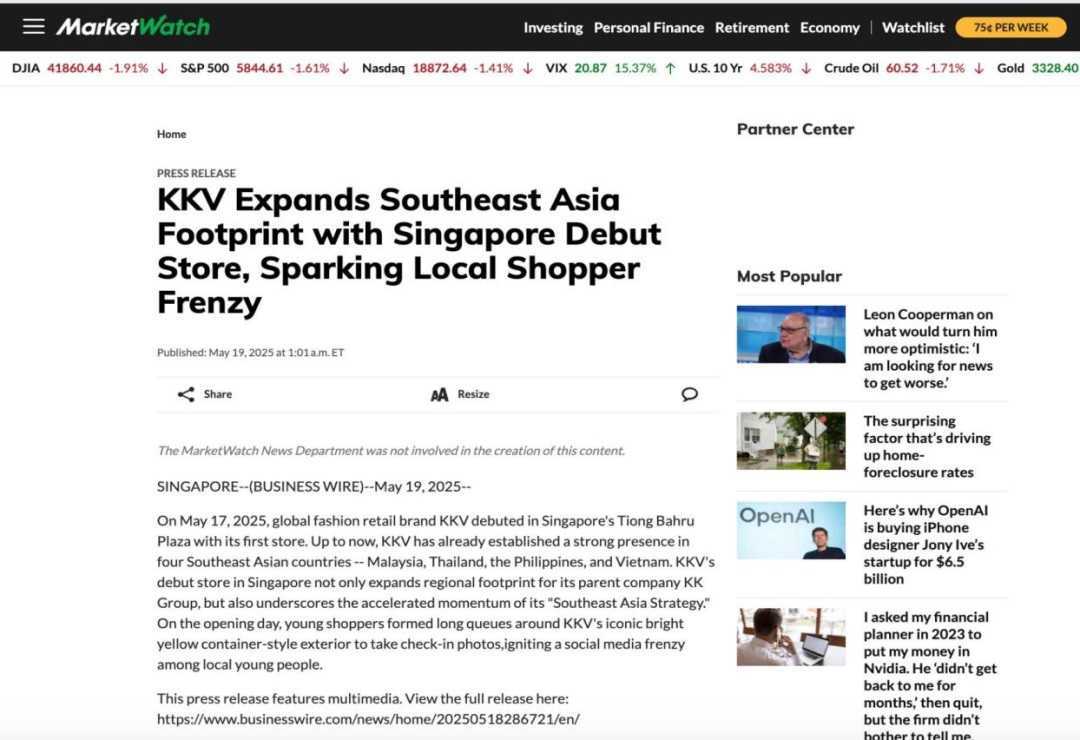1080x740 pixels.
Task: Open the Personal Finance menu
Action: point(648,28)
